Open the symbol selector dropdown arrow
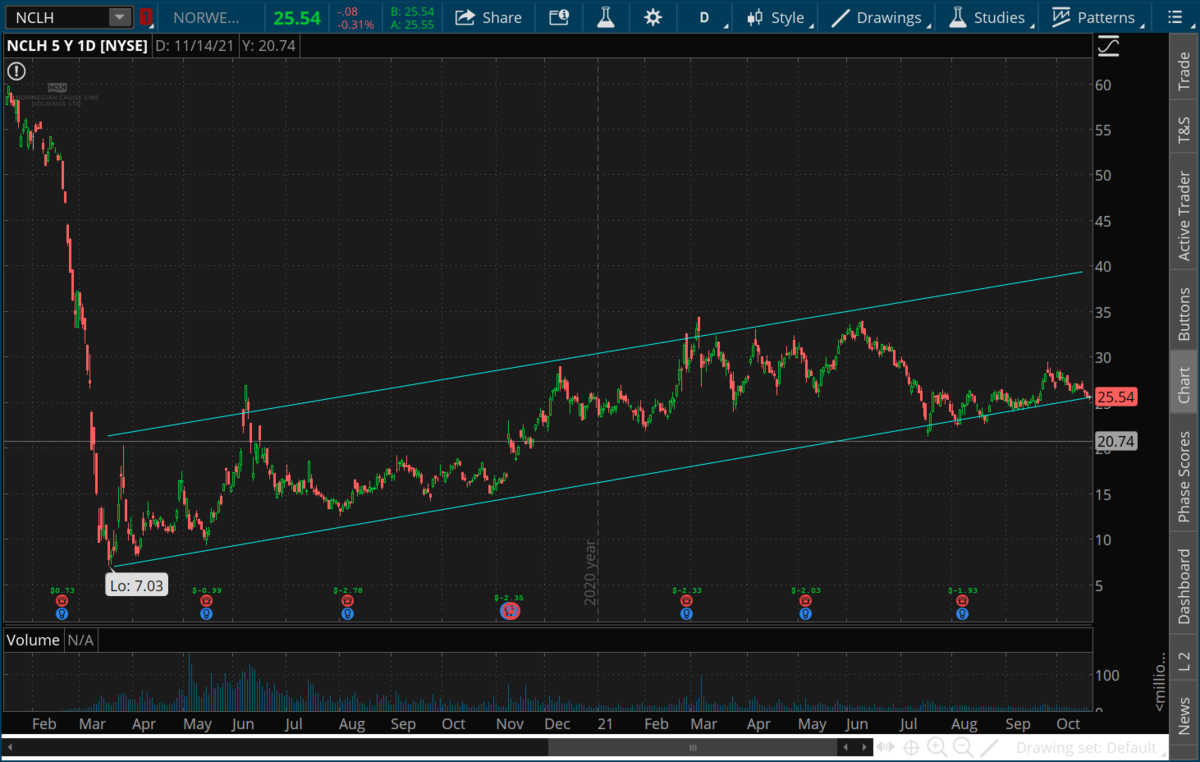The height and width of the screenshot is (762, 1200). 119,17
